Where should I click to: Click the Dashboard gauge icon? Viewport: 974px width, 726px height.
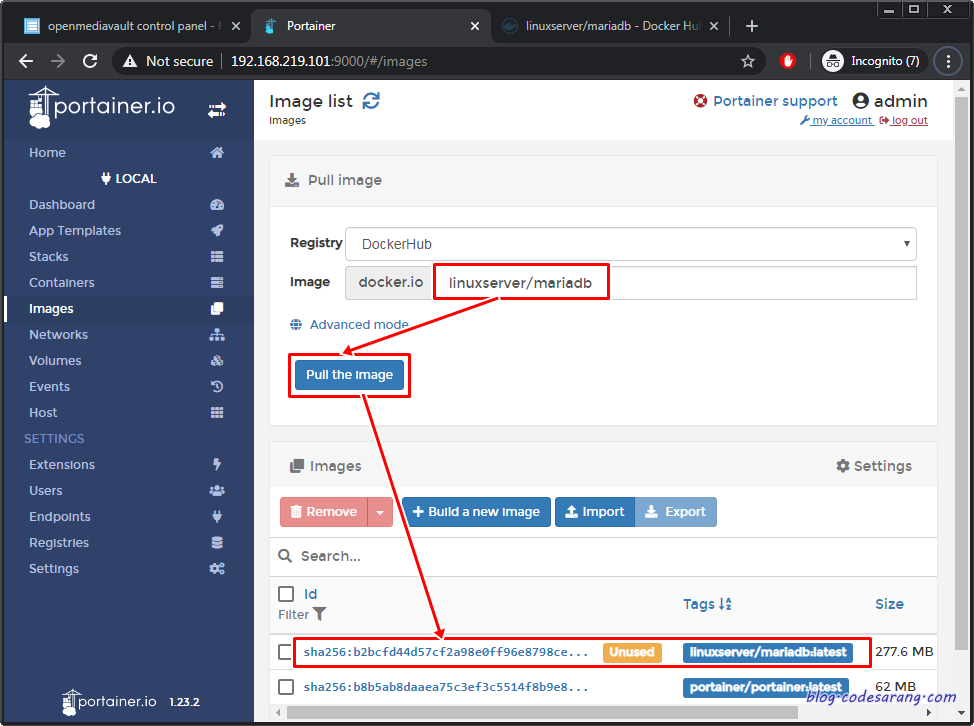click(x=217, y=205)
